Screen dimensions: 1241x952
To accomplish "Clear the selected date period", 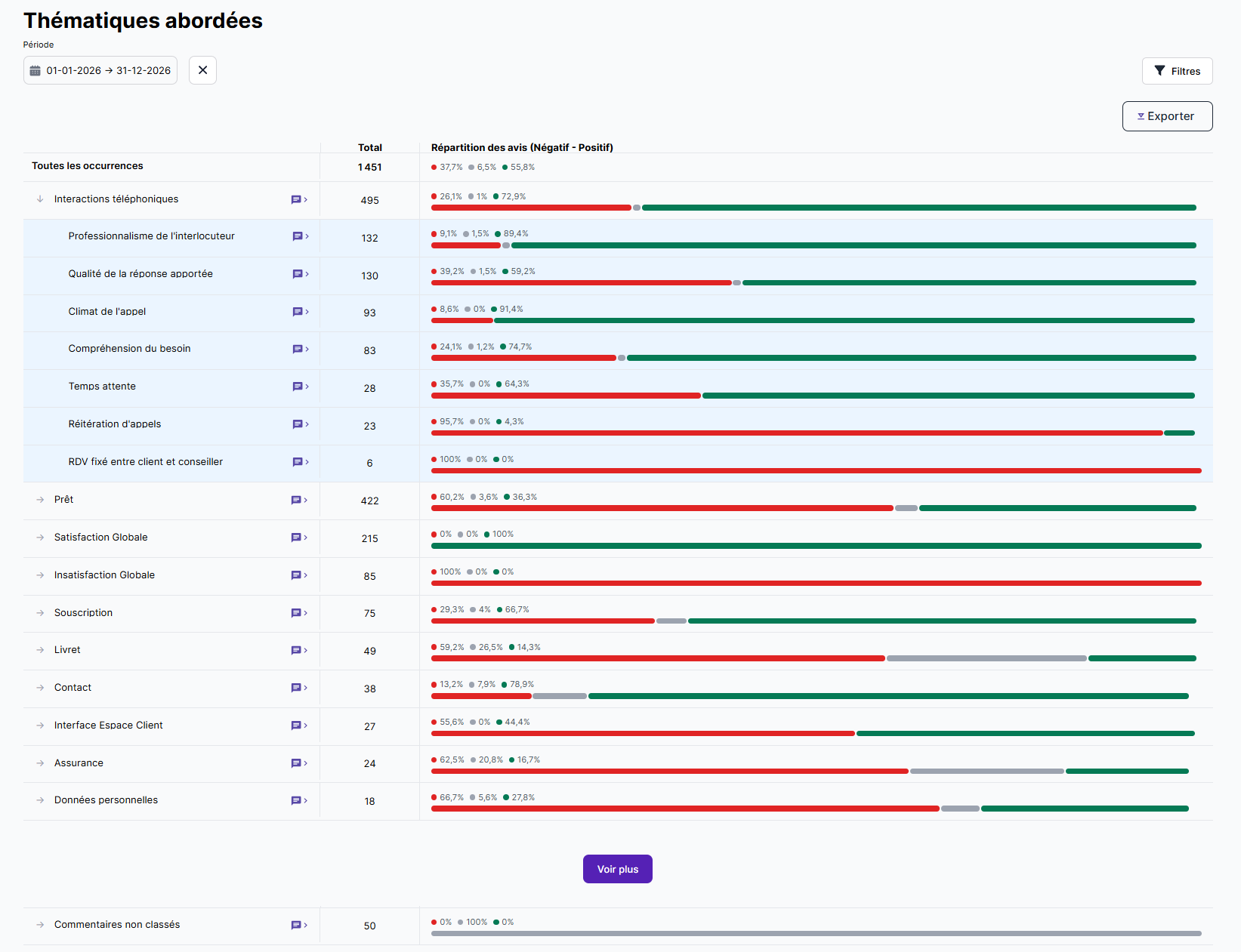I will coord(202,70).
